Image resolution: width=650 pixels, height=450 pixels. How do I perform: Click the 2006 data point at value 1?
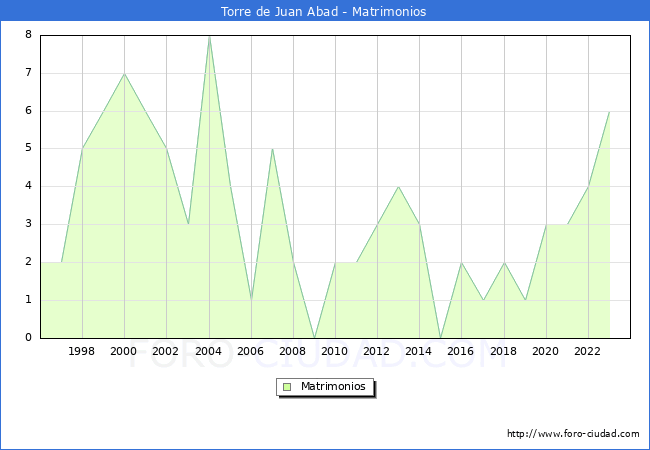(251, 300)
